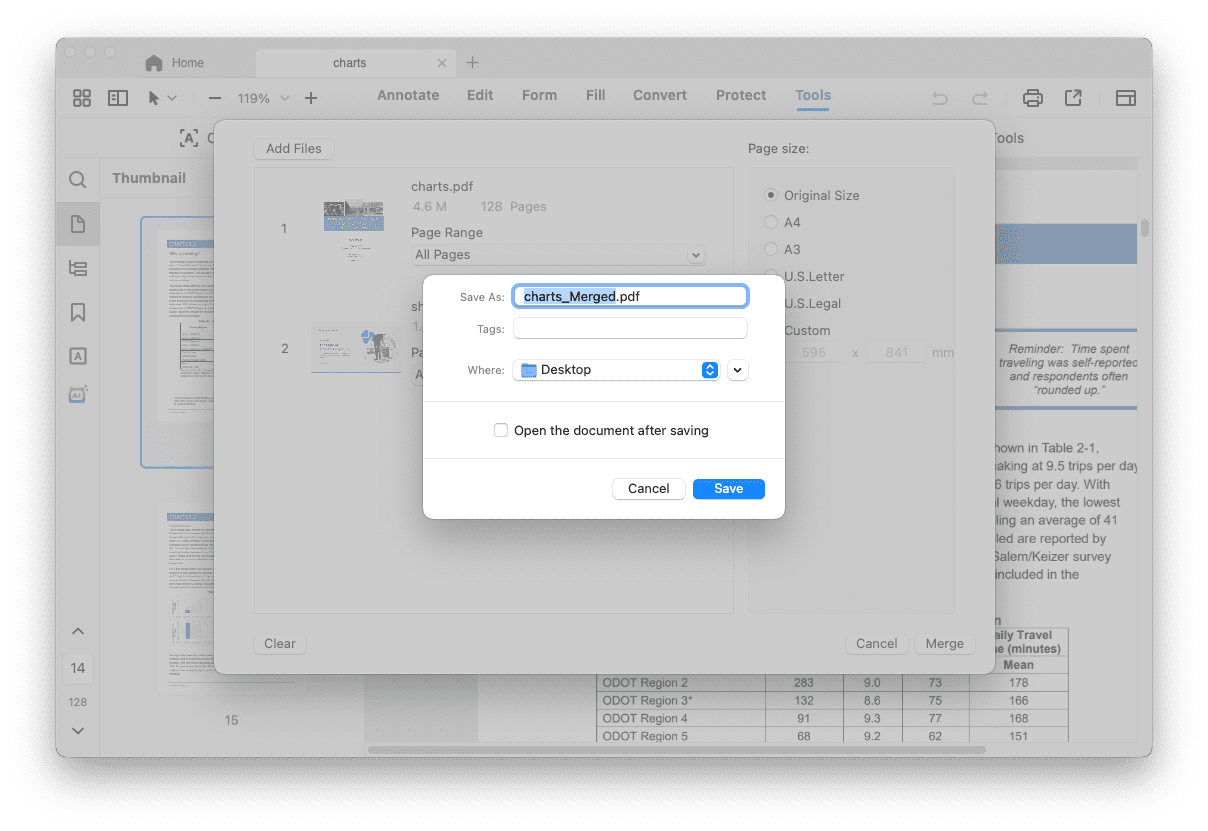Expand the save dialog with the chevron
Screen dimensions: 1208x831
[737, 369]
